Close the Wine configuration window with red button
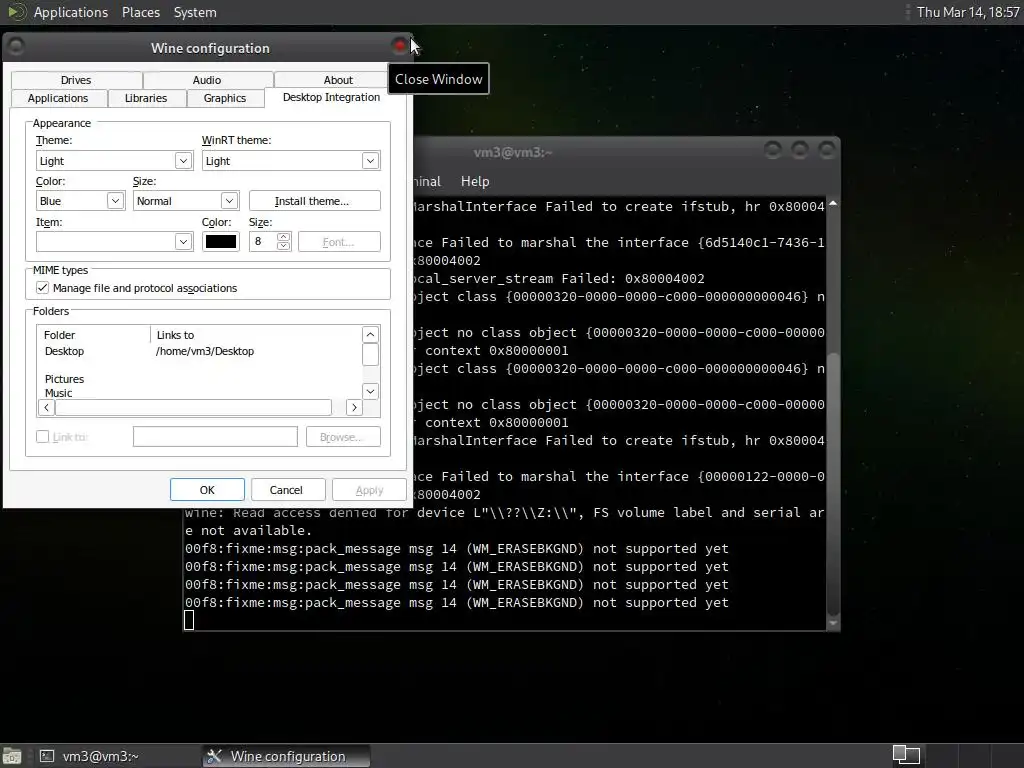 400,46
